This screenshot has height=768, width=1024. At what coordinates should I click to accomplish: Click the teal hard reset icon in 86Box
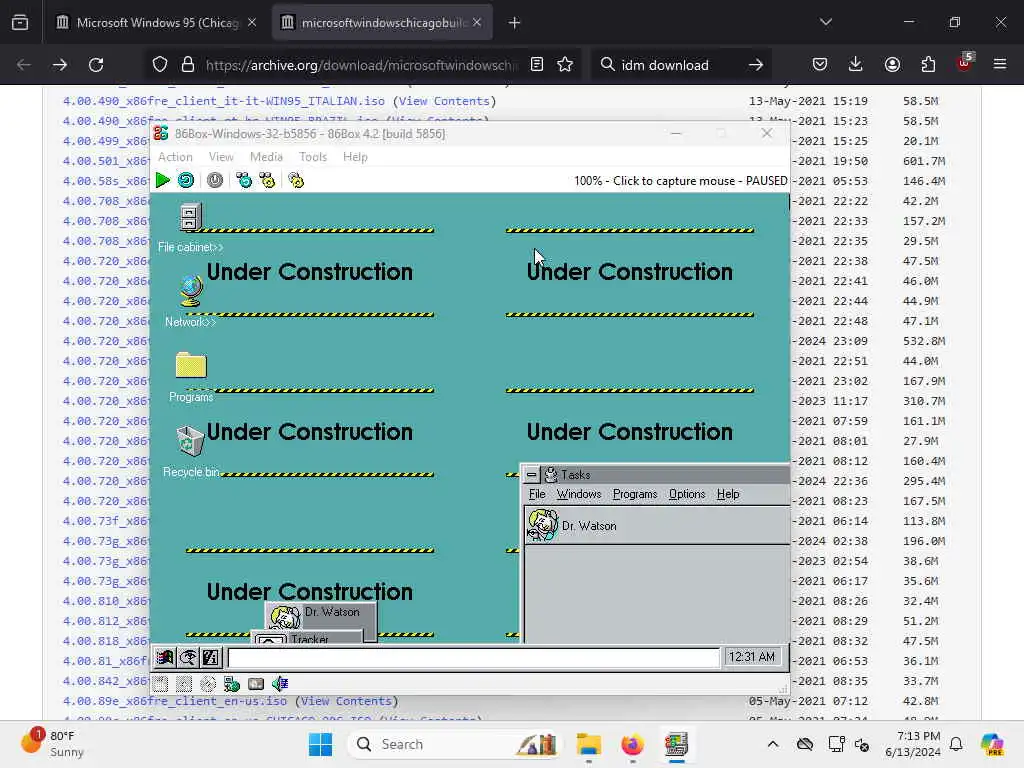pyautogui.click(x=186, y=180)
